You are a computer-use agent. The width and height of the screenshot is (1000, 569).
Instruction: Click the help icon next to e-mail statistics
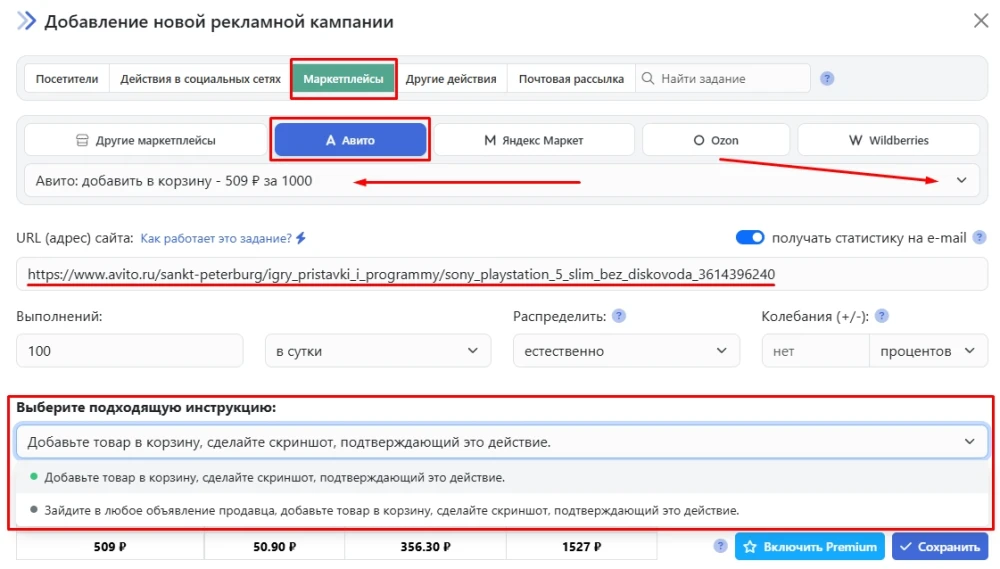coord(979,238)
